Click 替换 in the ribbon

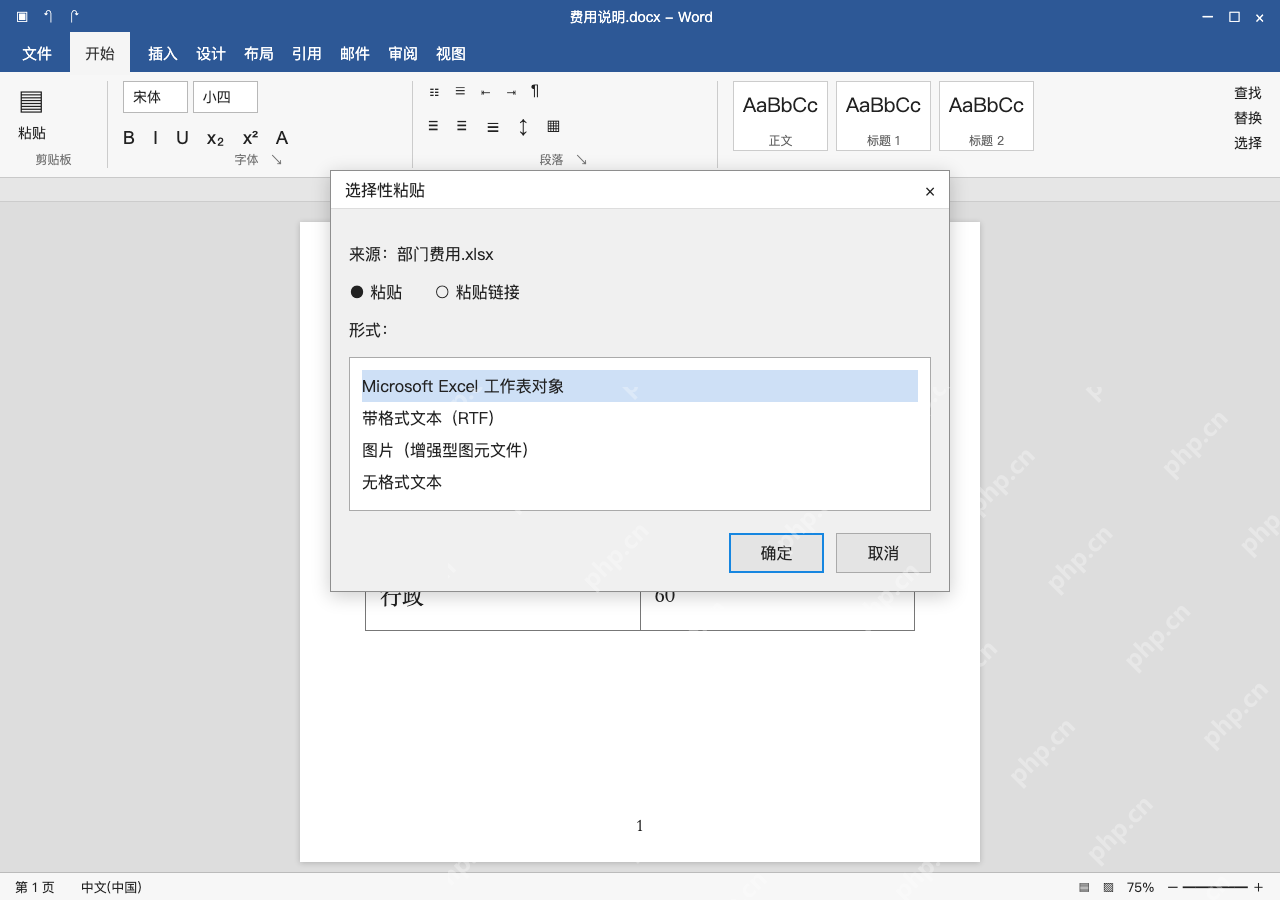coord(1248,118)
